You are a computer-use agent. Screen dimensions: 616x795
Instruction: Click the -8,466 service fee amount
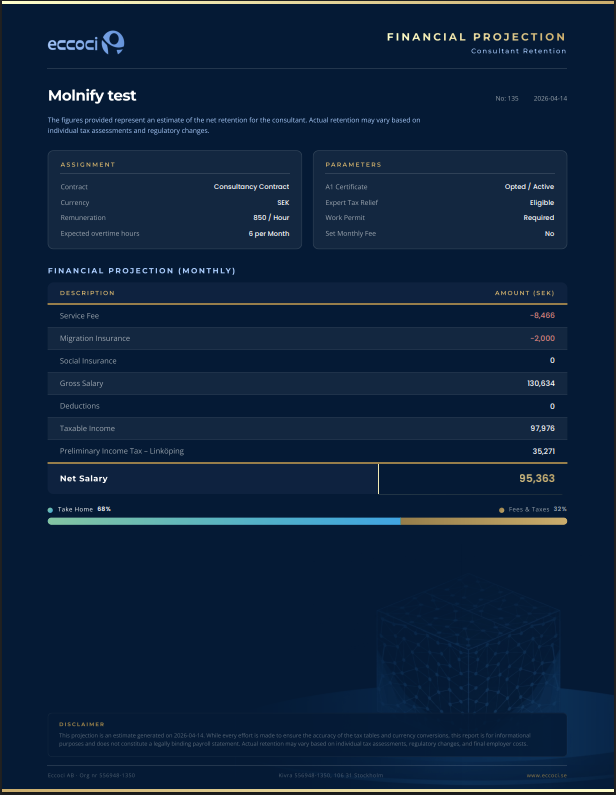pos(542,315)
